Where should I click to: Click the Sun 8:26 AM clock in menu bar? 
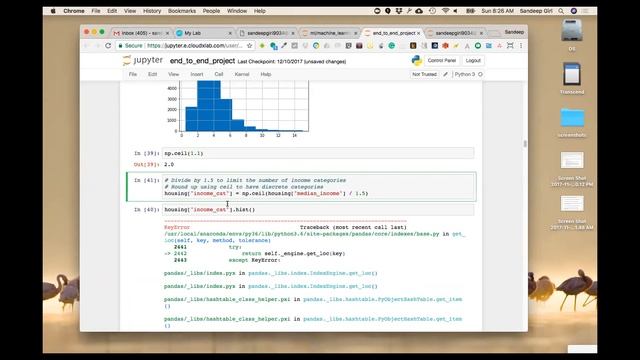click(497, 11)
